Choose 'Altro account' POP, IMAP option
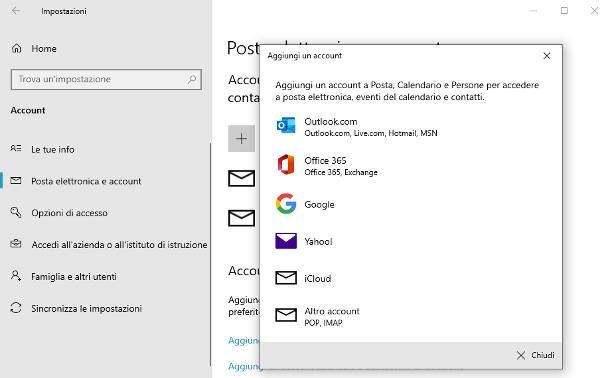This screenshot has height=378, width=610. pos(410,316)
